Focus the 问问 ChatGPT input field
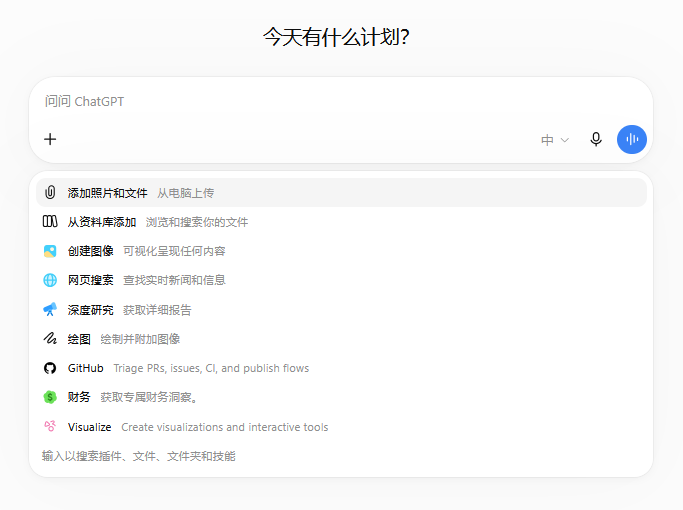Screen dimensions: 683x510 point(341,101)
